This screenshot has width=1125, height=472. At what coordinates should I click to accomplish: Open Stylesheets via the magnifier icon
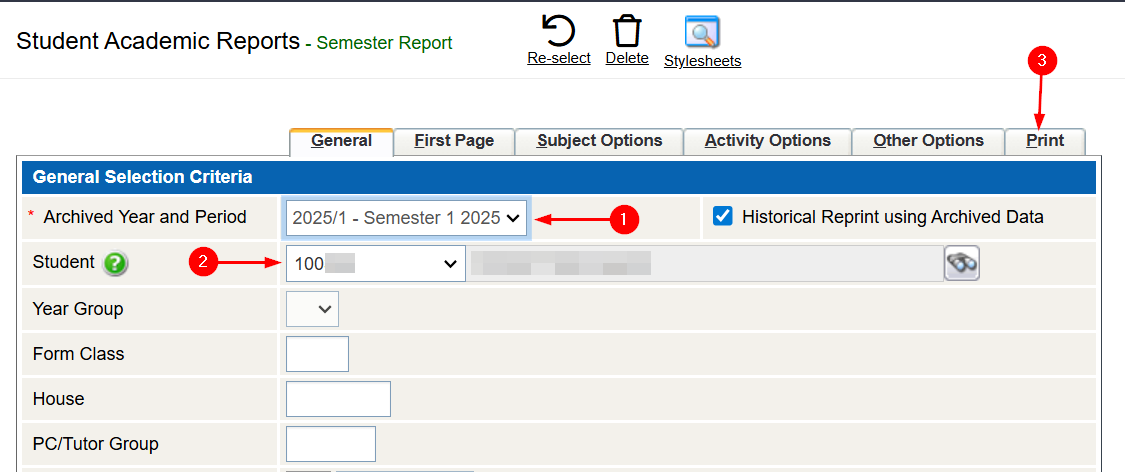(x=702, y=32)
